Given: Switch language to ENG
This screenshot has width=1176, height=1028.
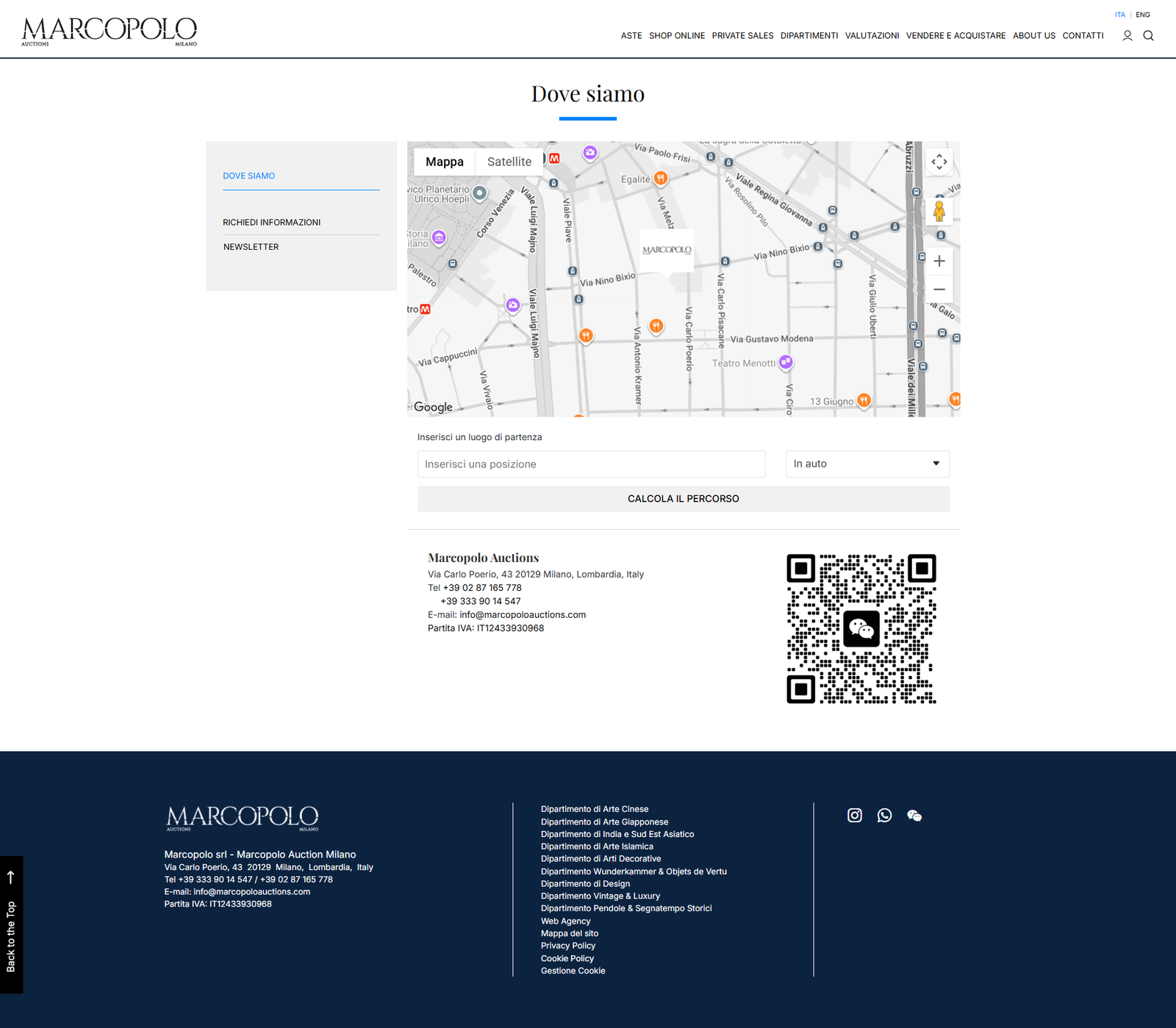Looking at the screenshot, I should [x=1143, y=15].
